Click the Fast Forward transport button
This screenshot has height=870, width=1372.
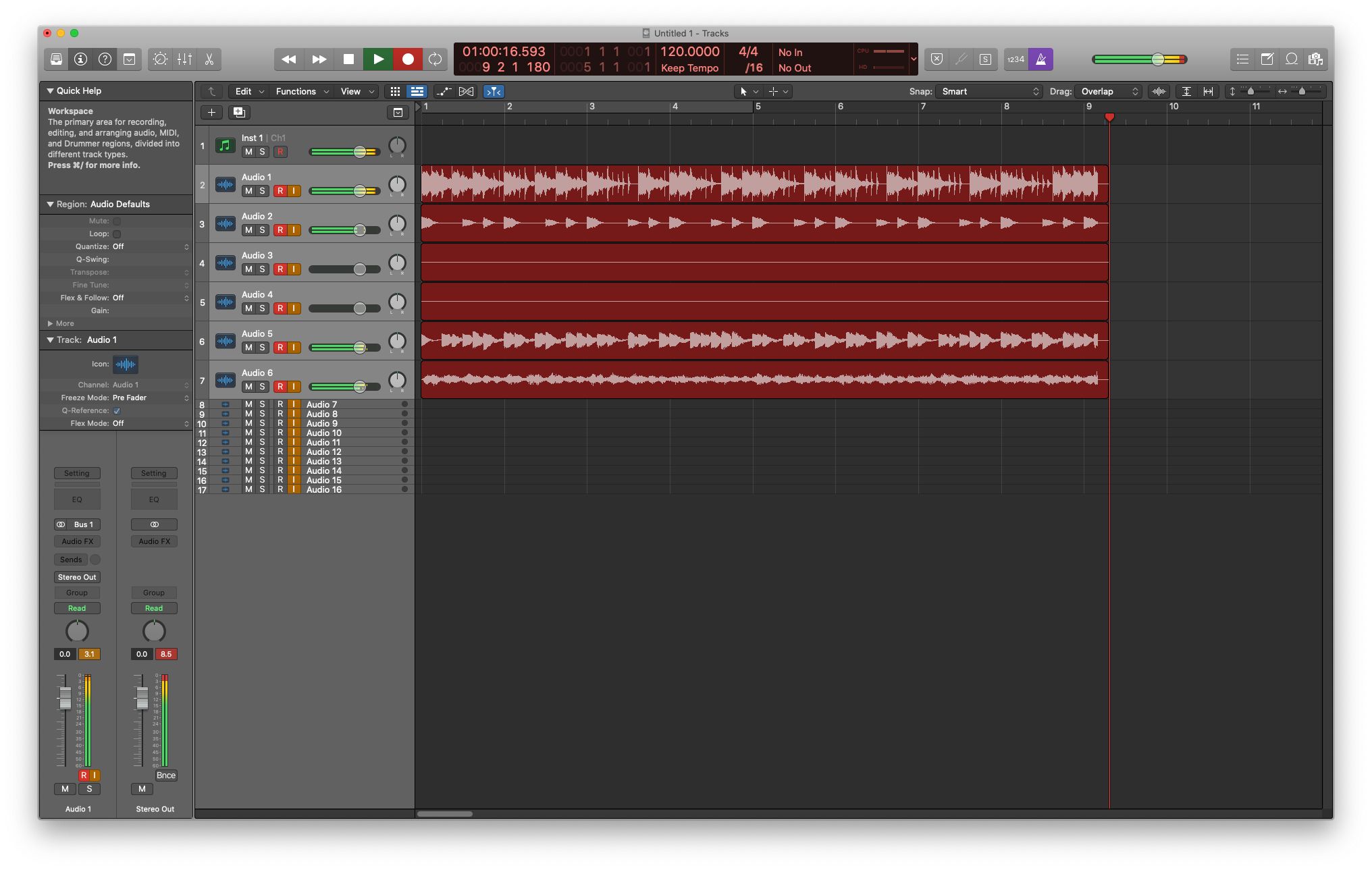(319, 59)
